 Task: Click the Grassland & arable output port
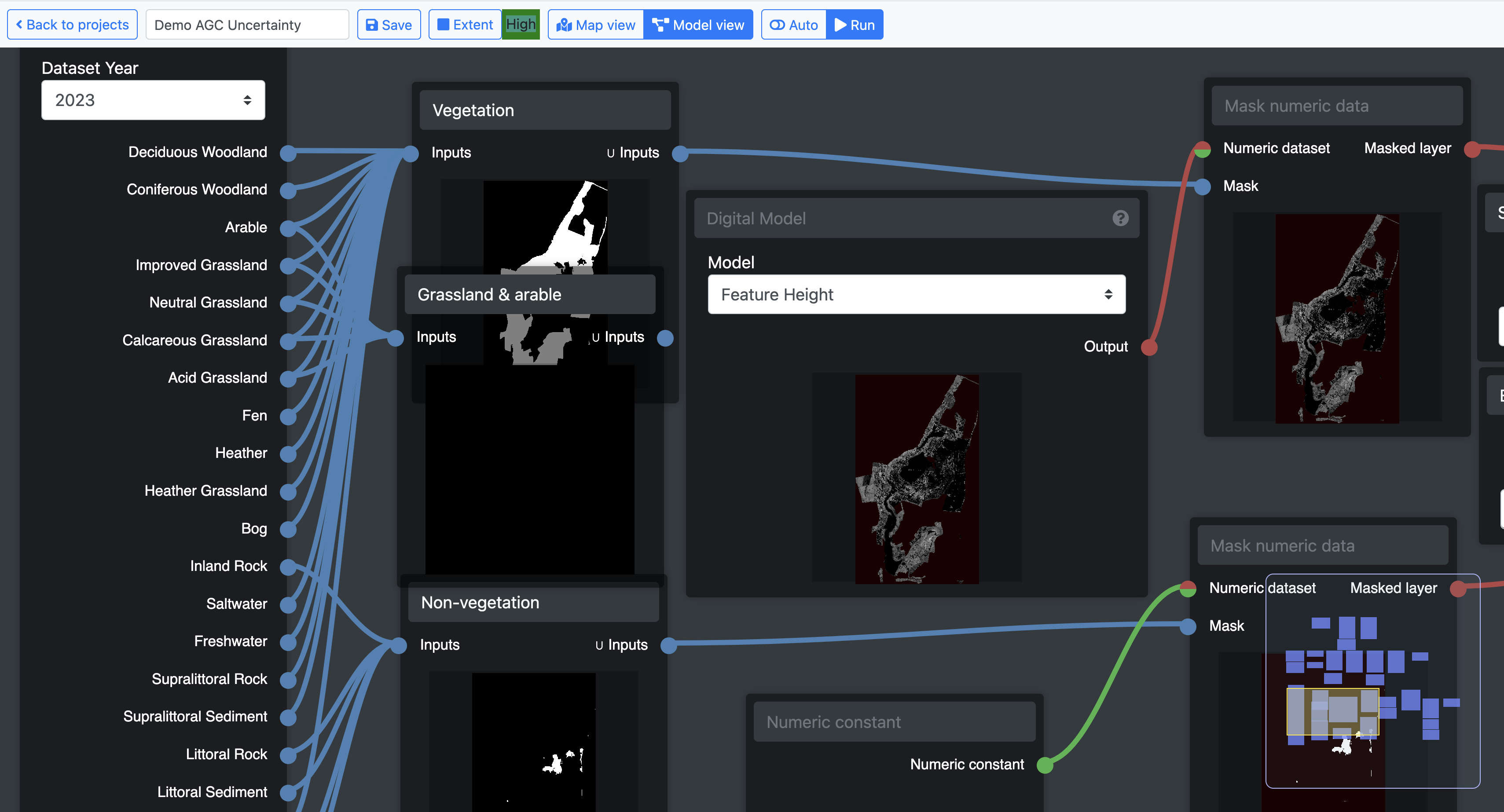click(665, 338)
